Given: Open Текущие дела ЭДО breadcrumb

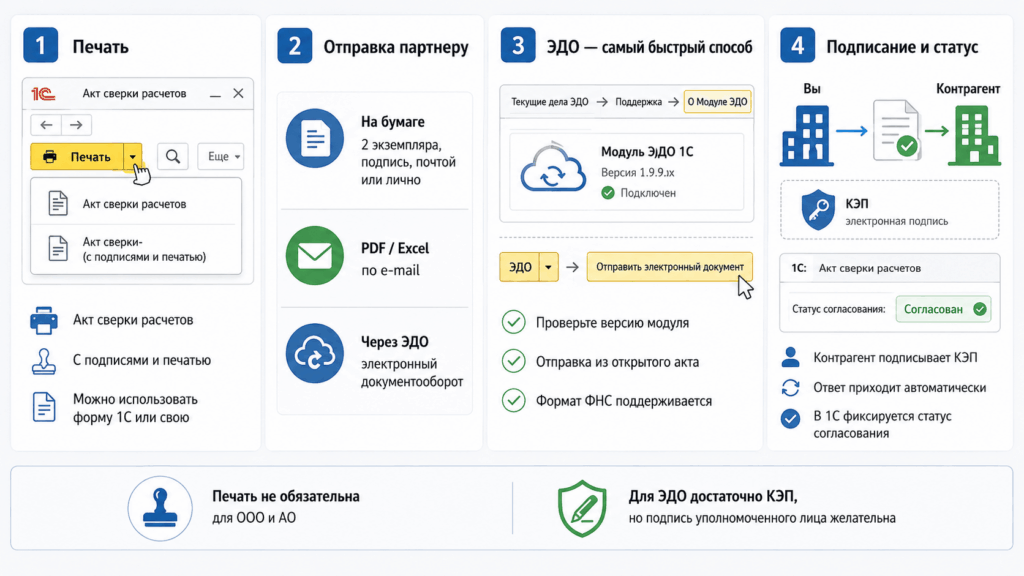Looking at the screenshot, I should click(x=549, y=102).
